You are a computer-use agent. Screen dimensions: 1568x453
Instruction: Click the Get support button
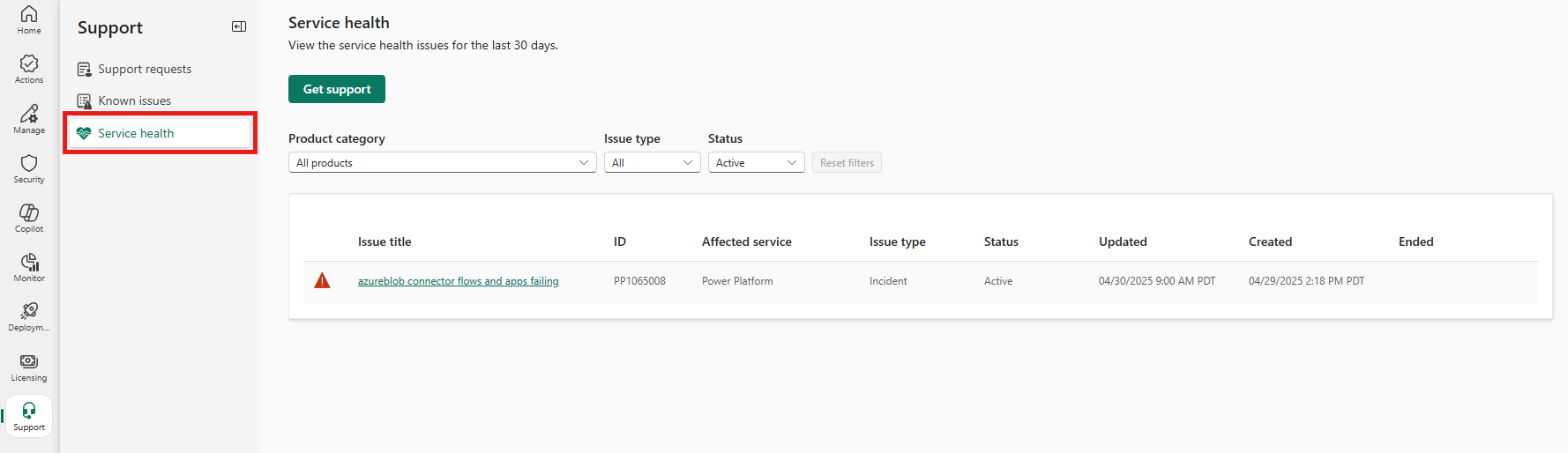[337, 89]
